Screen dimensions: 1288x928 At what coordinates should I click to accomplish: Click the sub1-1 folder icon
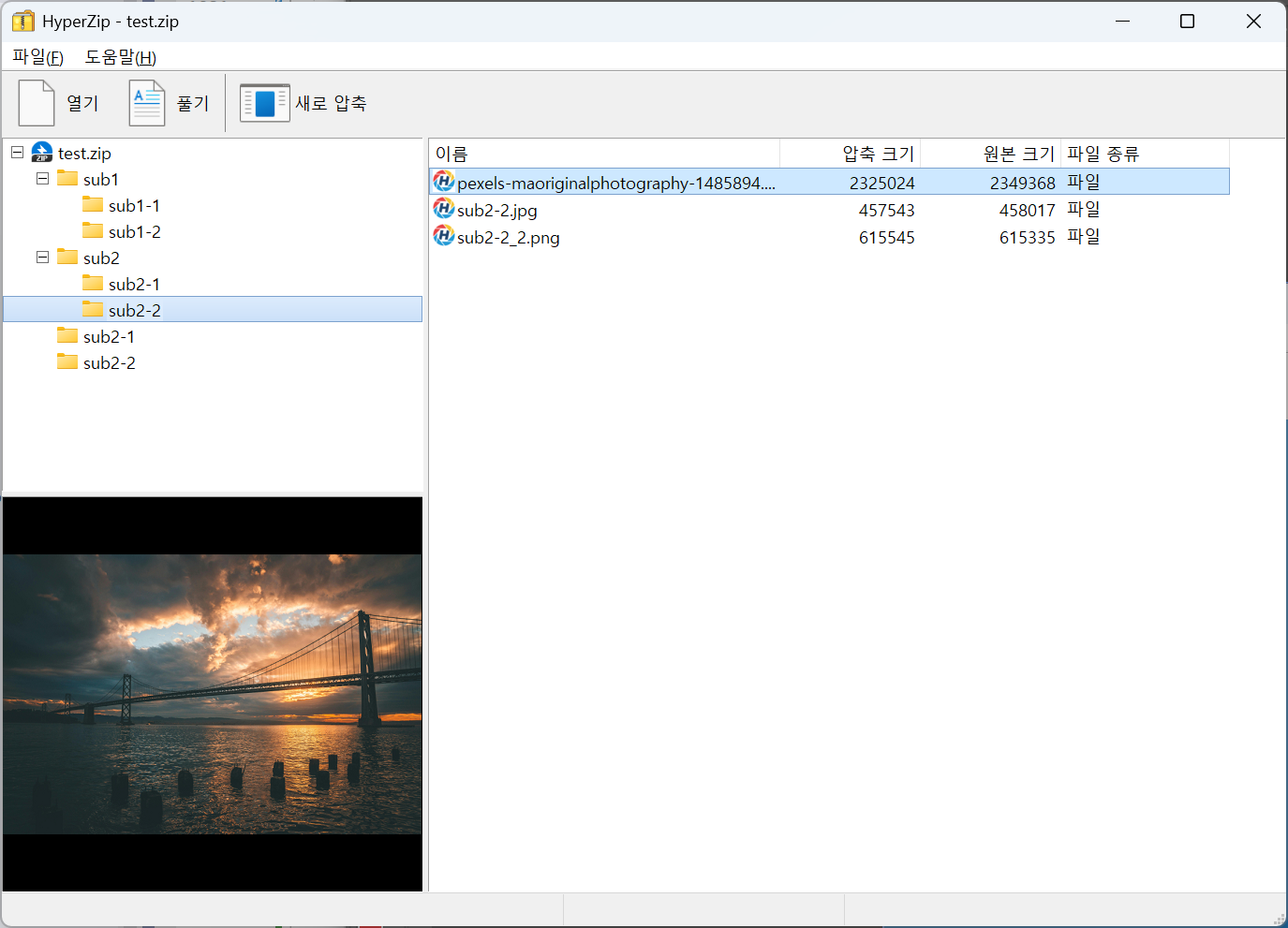click(x=93, y=205)
